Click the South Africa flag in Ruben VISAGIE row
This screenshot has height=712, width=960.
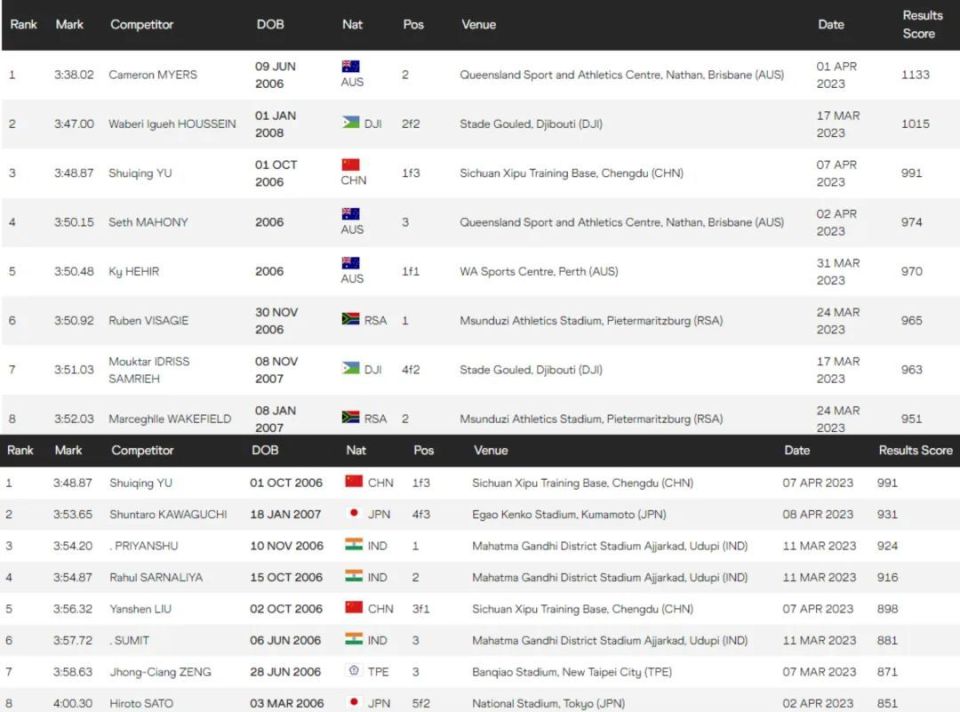coord(351,319)
